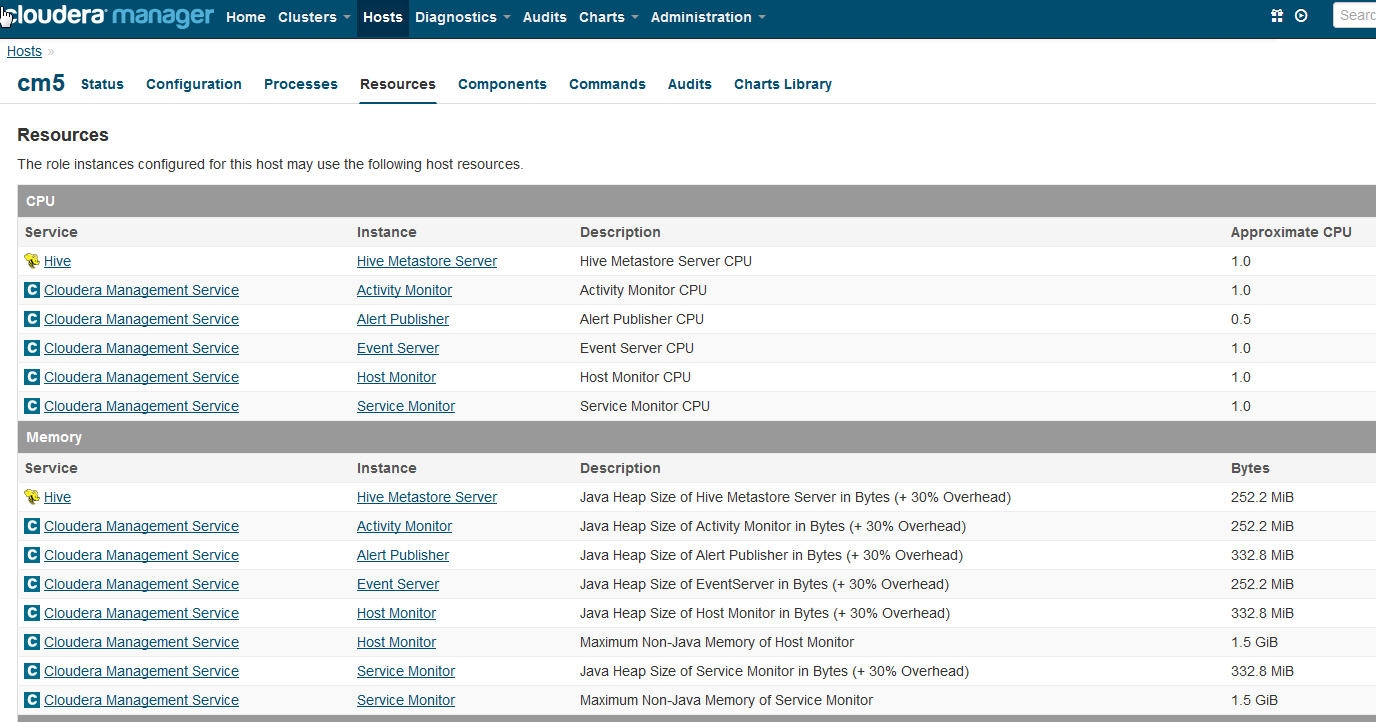Open Cloudera Management Service link in Event Server CPU row
Viewport: 1376px width, 722px height.
coord(141,348)
